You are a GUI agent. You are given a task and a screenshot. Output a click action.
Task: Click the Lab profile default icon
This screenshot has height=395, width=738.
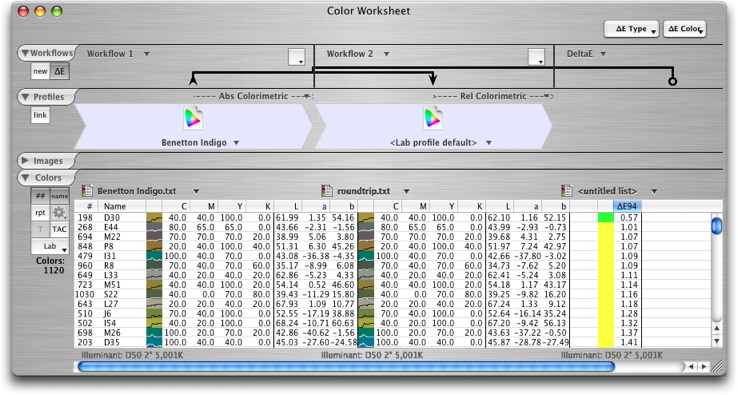433,118
